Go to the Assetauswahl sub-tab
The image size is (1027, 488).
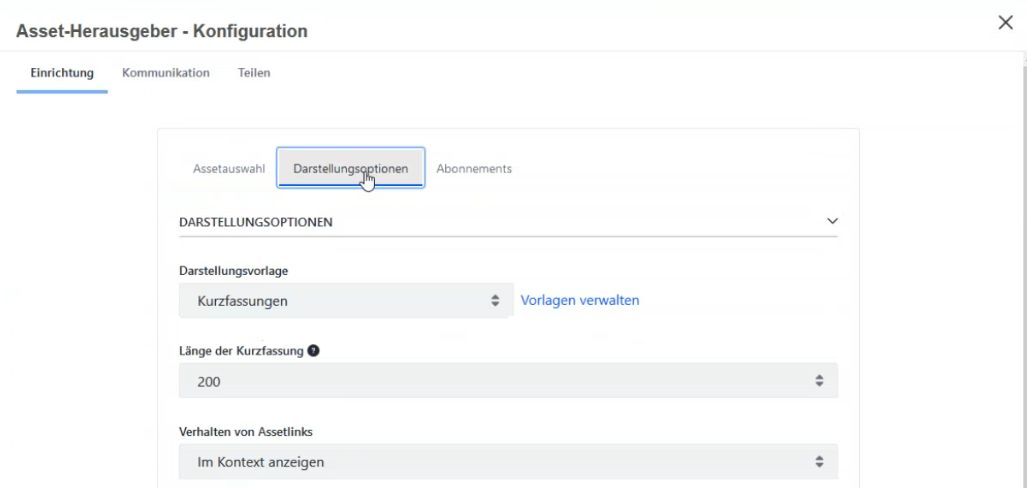tap(229, 168)
